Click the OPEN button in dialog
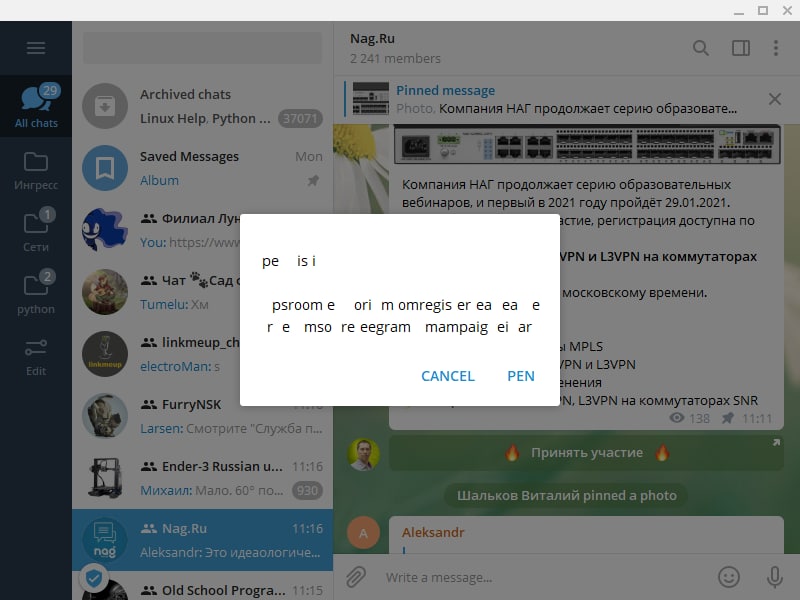The height and width of the screenshot is (600, 800). click(521, 376)
